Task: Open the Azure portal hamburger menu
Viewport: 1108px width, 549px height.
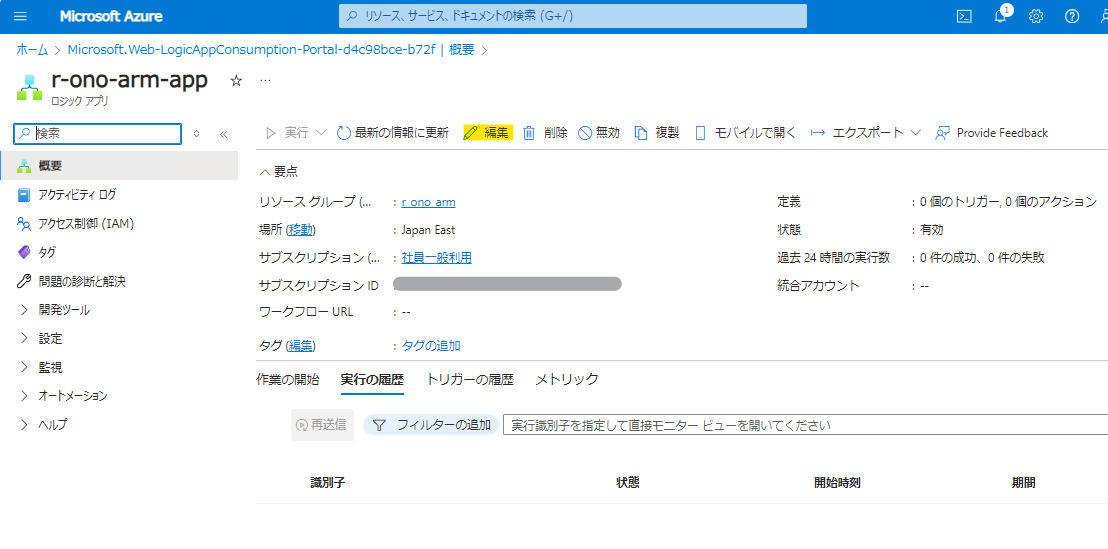Action: pos(20,16)
